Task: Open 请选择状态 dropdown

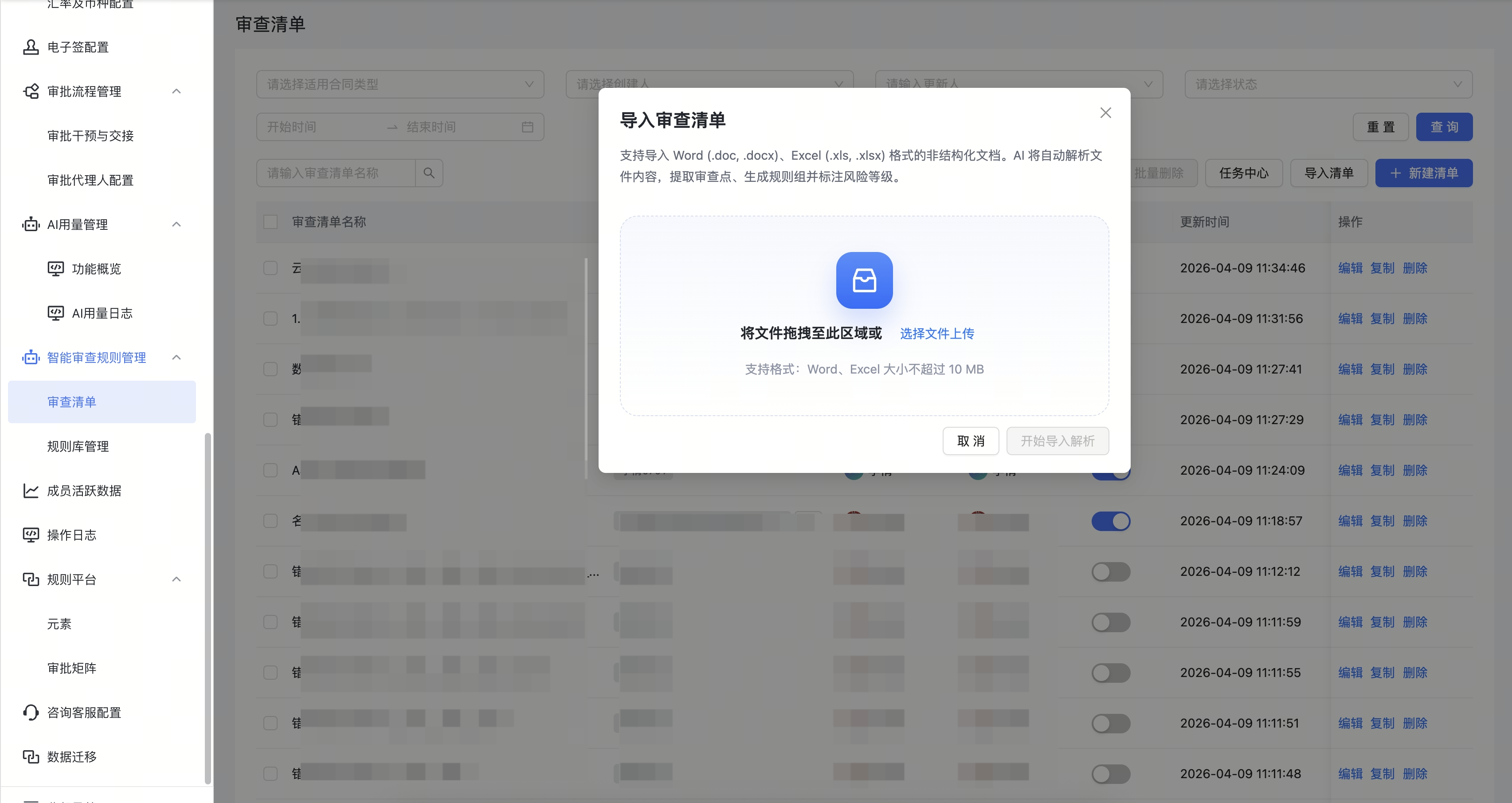Action: (1328, 85)
